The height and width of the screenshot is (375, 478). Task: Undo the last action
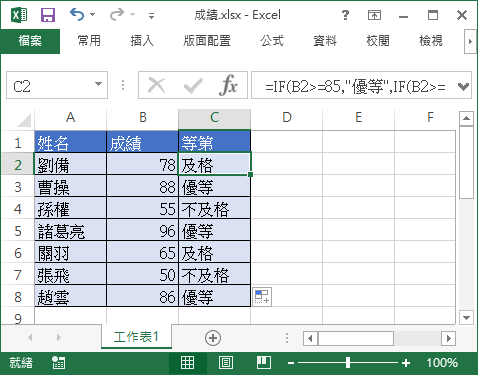pyautogui.click(x=77, y=15)
